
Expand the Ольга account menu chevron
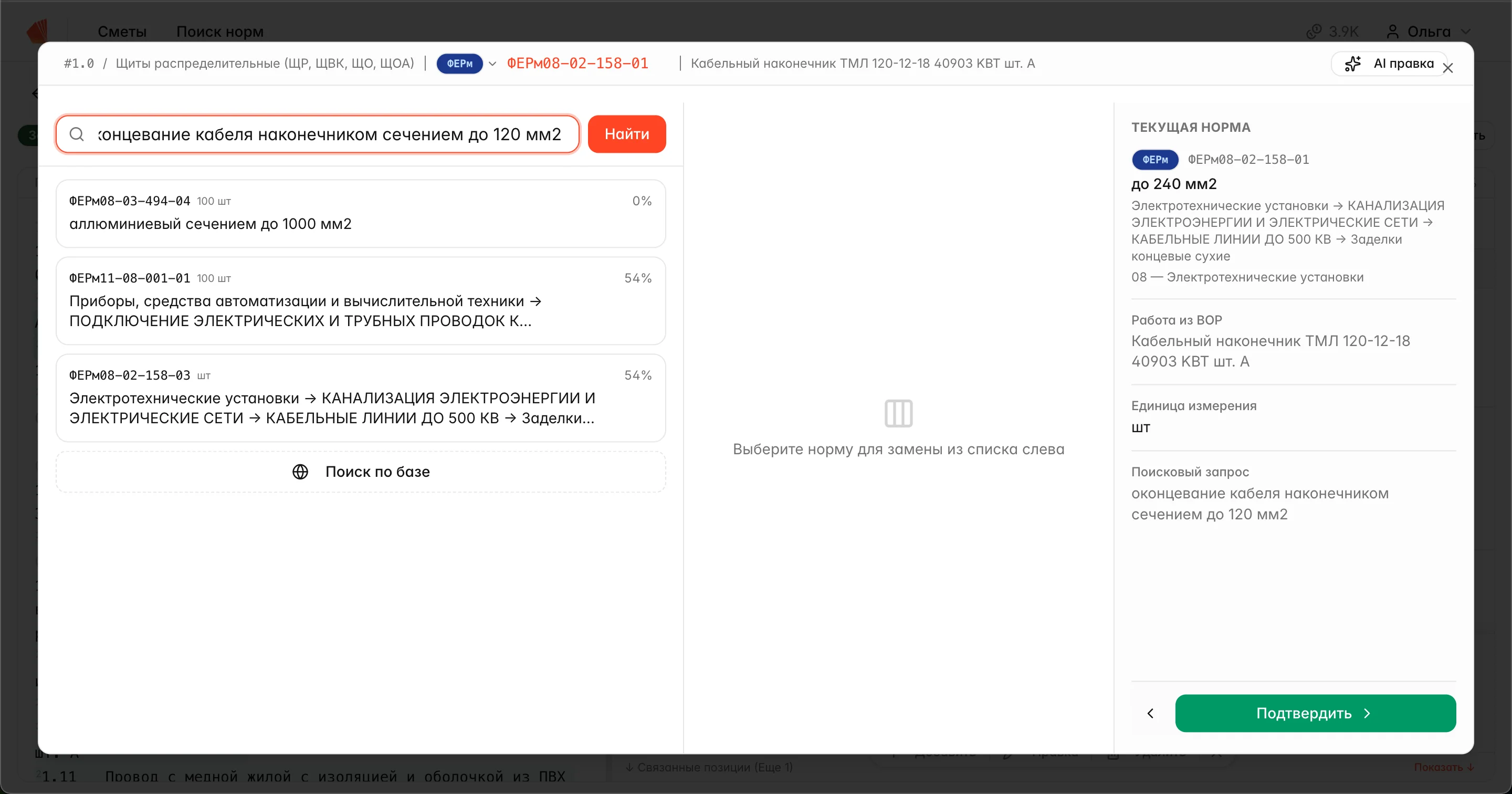1466,31
